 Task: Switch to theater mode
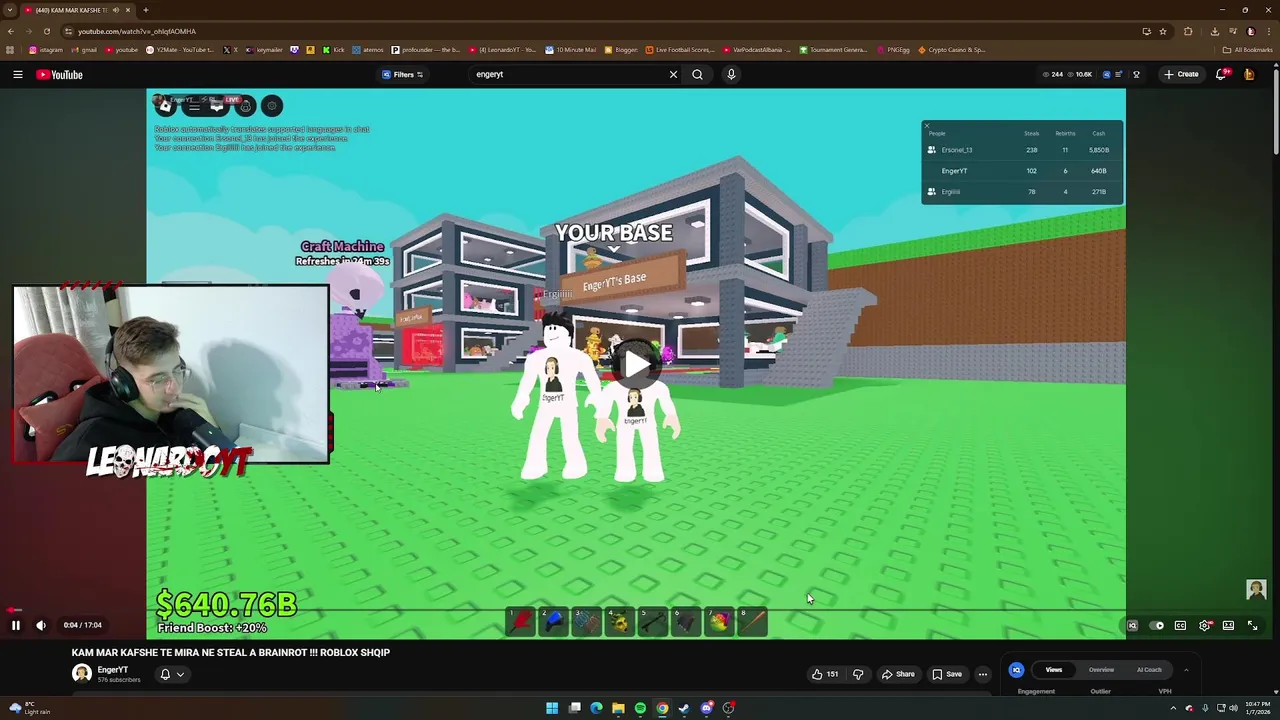click(1228, 625)
